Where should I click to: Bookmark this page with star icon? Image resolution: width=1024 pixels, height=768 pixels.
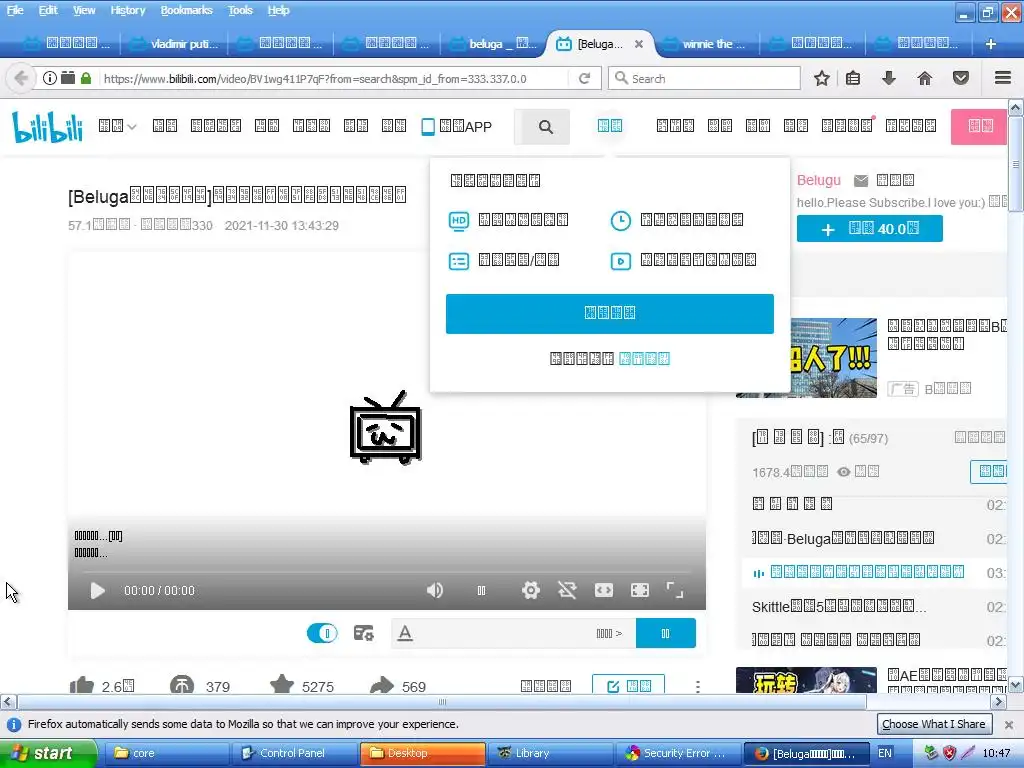click(x=822, y=78)
